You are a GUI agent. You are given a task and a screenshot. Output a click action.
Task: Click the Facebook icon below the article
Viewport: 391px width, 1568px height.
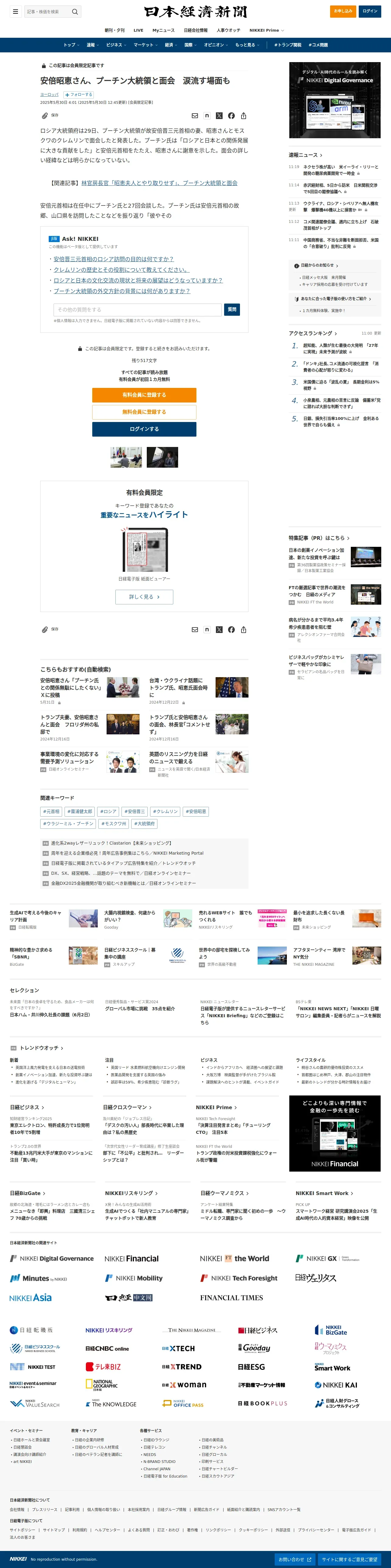pos(231,629)
